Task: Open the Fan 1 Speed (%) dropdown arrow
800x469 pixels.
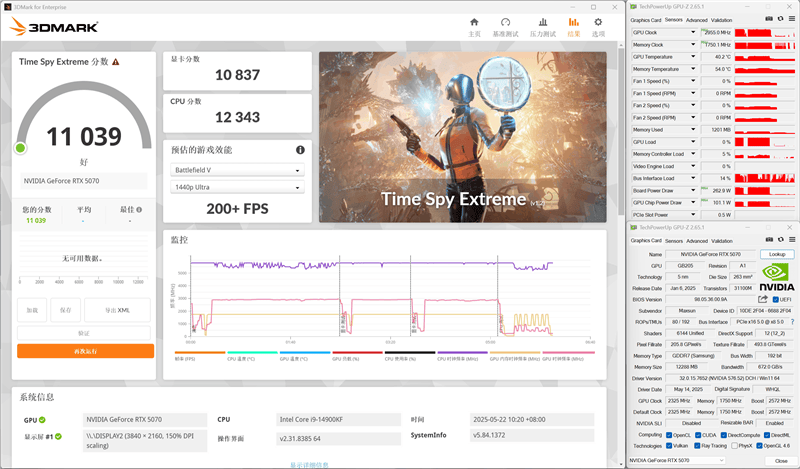Action: coord(693,81)
